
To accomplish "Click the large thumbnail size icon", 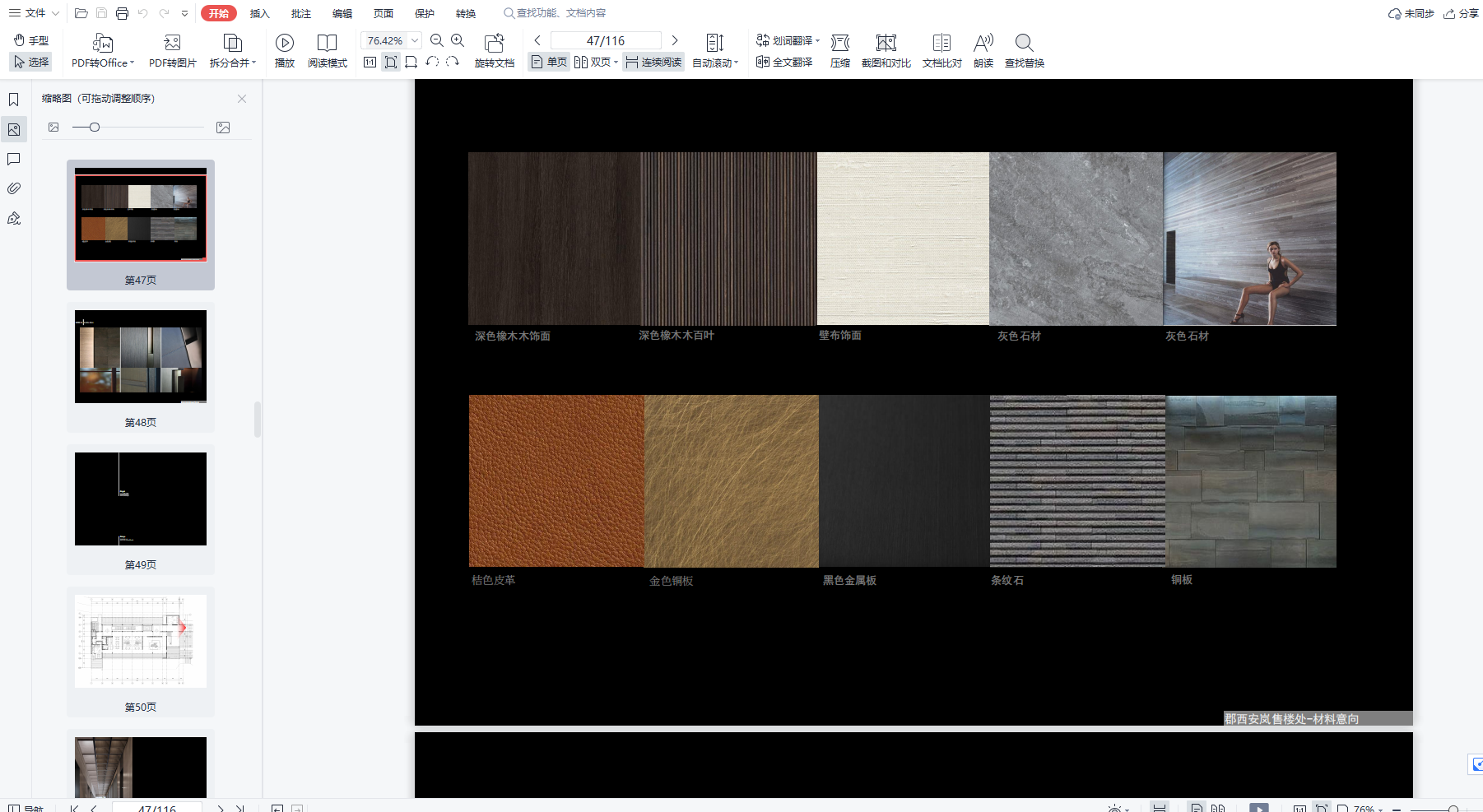I will 223,128.
